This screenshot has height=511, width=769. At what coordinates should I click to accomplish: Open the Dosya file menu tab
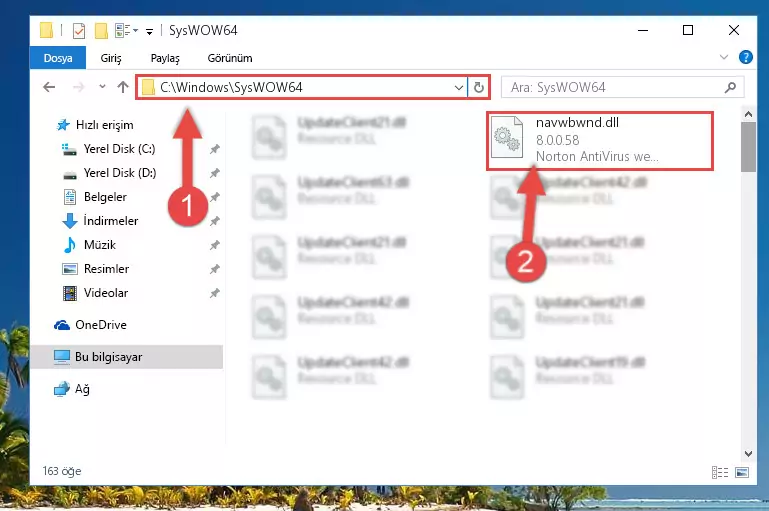point(58,58)
